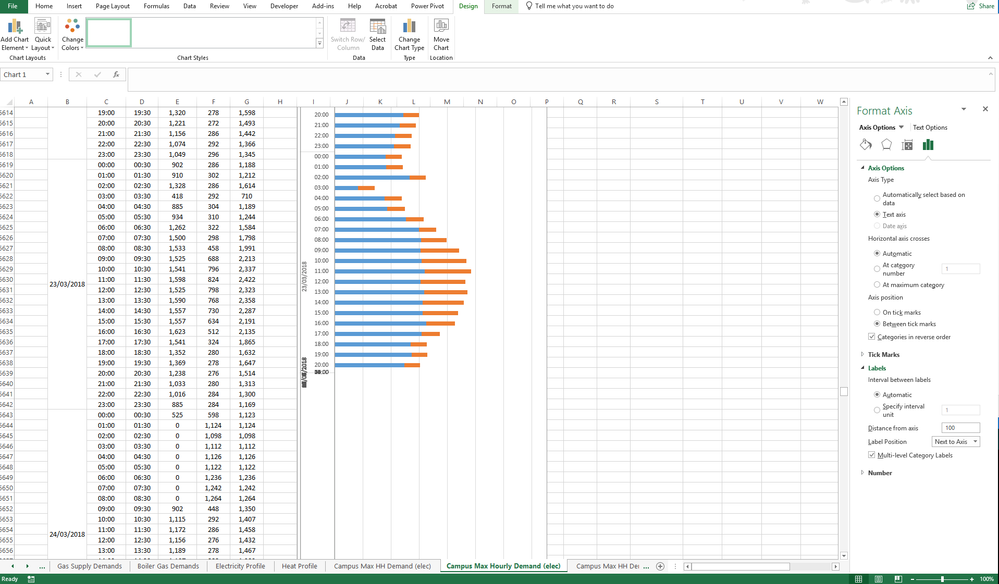Select 'Between tick marks' axis position

tap(877, 324)
